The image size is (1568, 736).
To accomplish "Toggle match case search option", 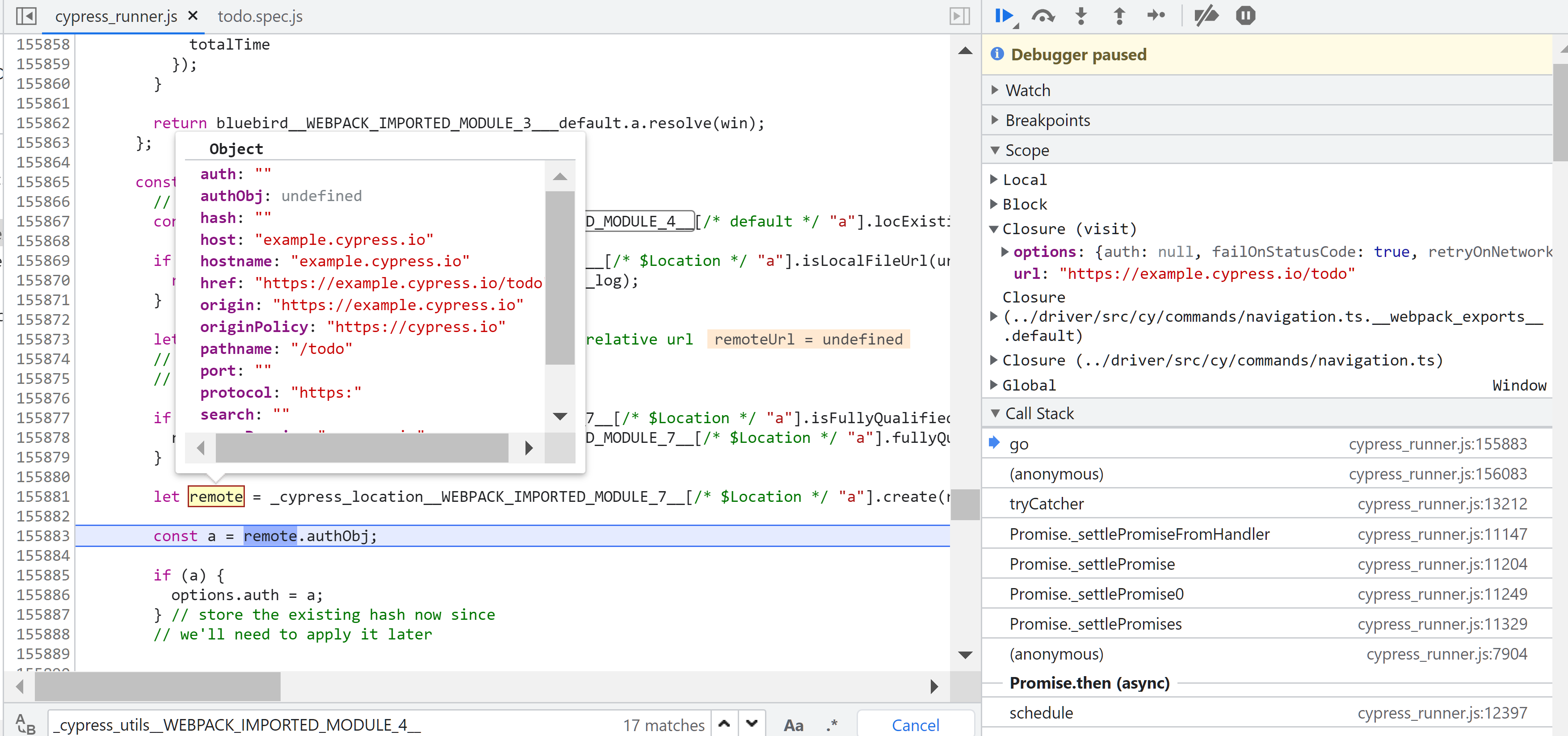I will point(793,724).
